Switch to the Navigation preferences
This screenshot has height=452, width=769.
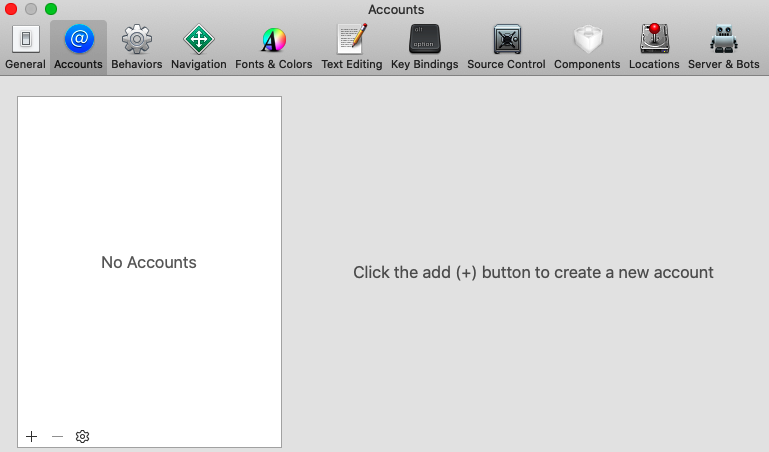[199, 47]
